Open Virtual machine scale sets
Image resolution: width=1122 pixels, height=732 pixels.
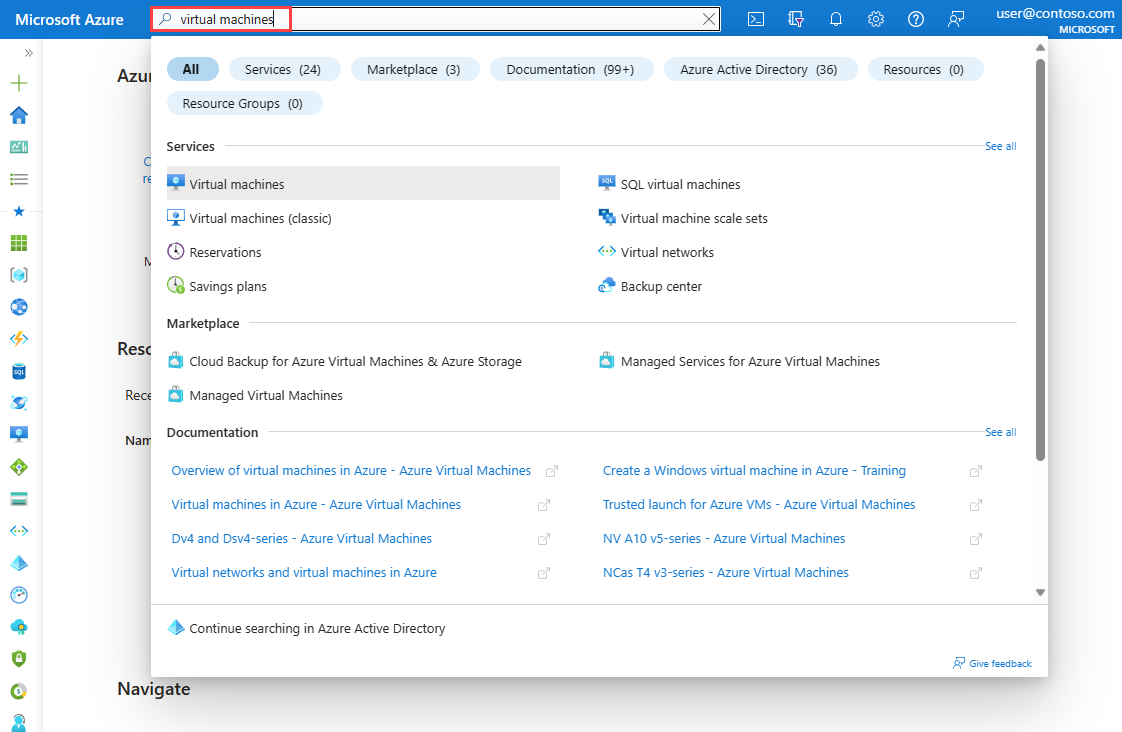pos(694,218)
